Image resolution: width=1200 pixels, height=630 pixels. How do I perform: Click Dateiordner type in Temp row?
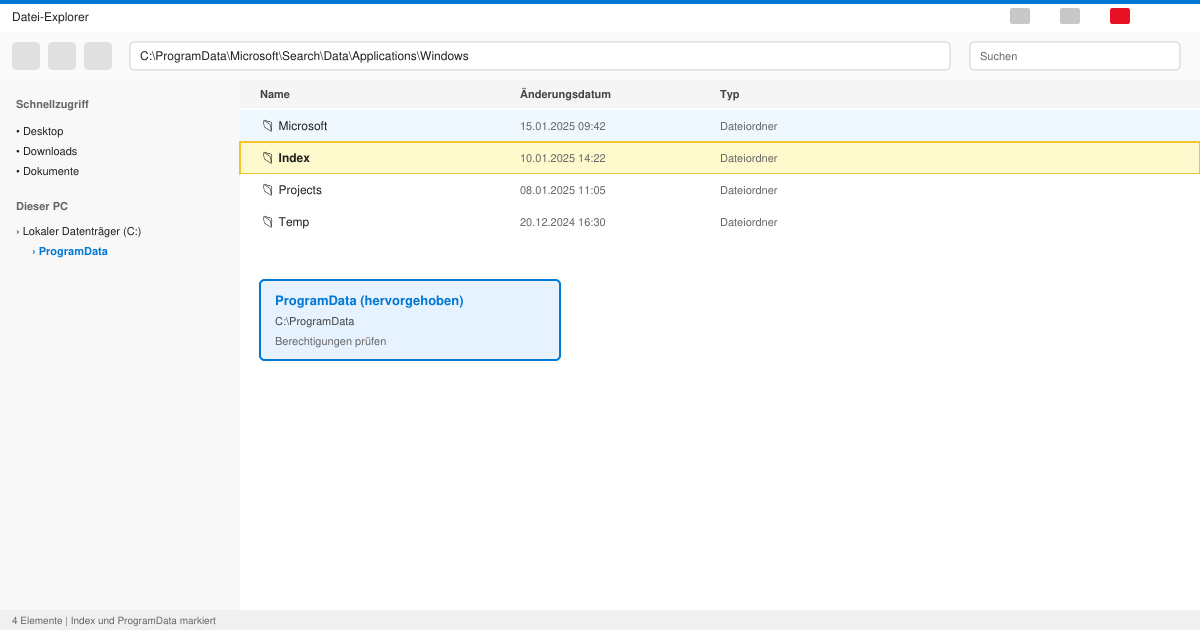(x=749, y=222)
